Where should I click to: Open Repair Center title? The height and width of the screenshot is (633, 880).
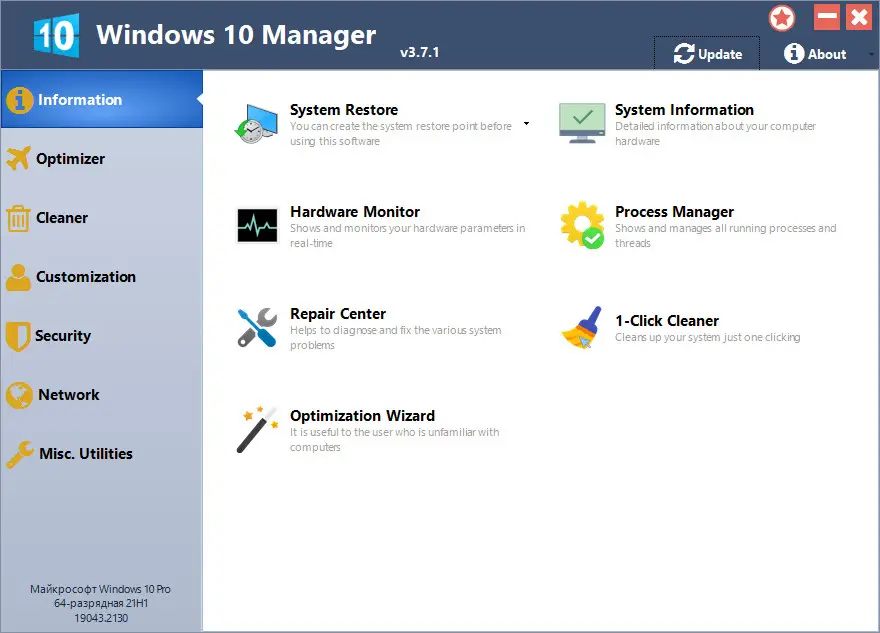338,314
